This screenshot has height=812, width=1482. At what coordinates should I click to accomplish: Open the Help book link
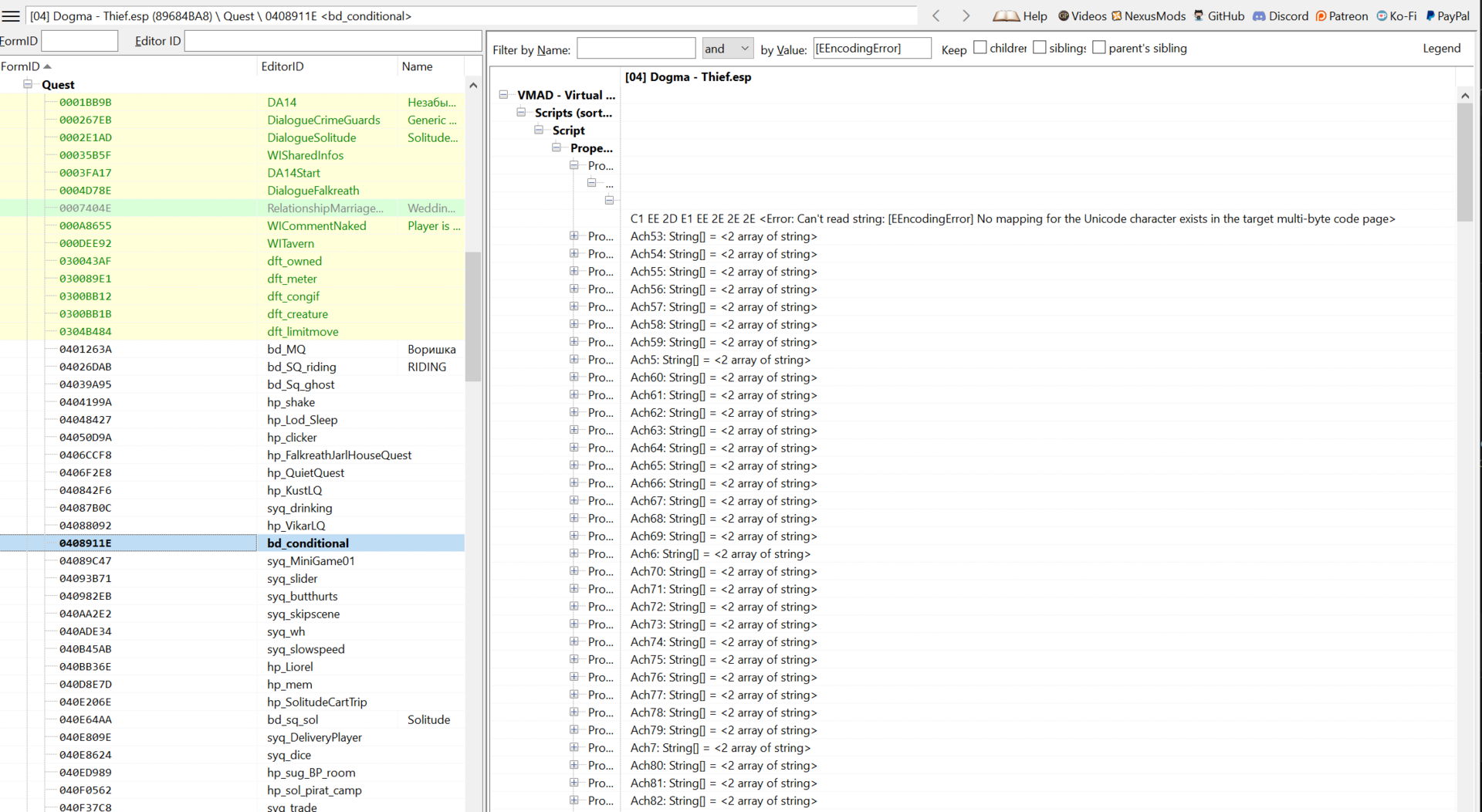click(1019, 15)
